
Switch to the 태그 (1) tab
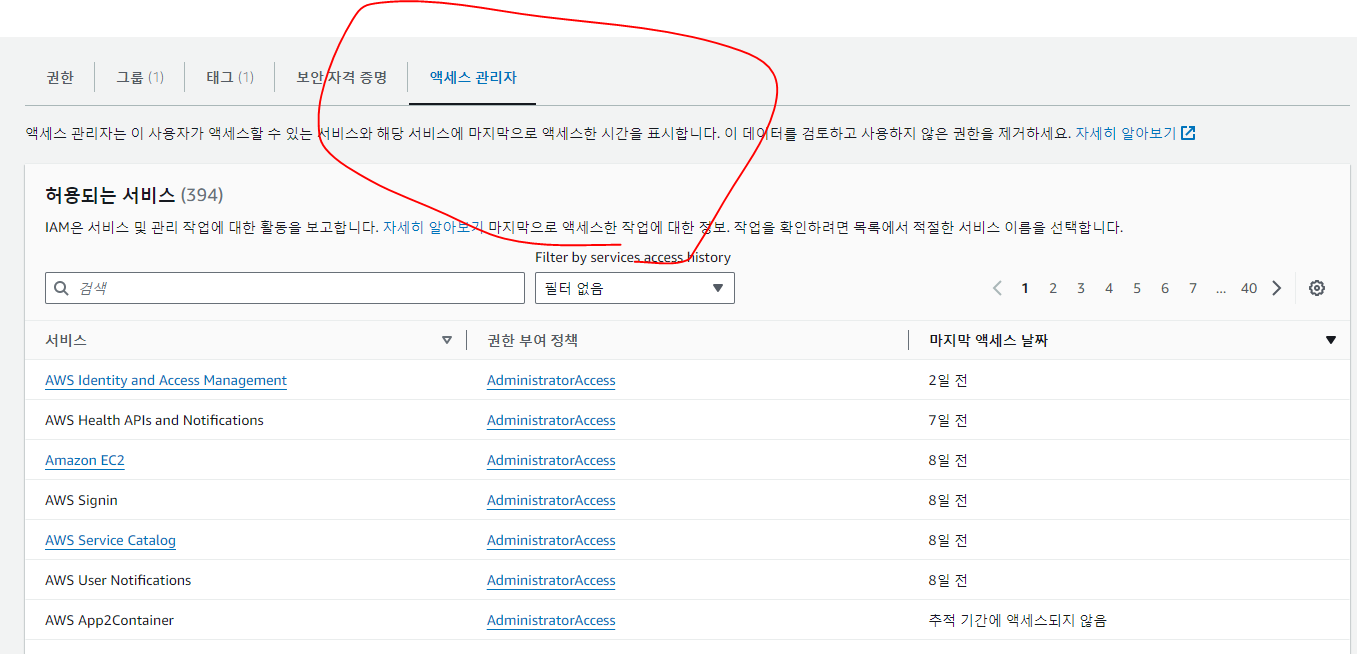230,77
